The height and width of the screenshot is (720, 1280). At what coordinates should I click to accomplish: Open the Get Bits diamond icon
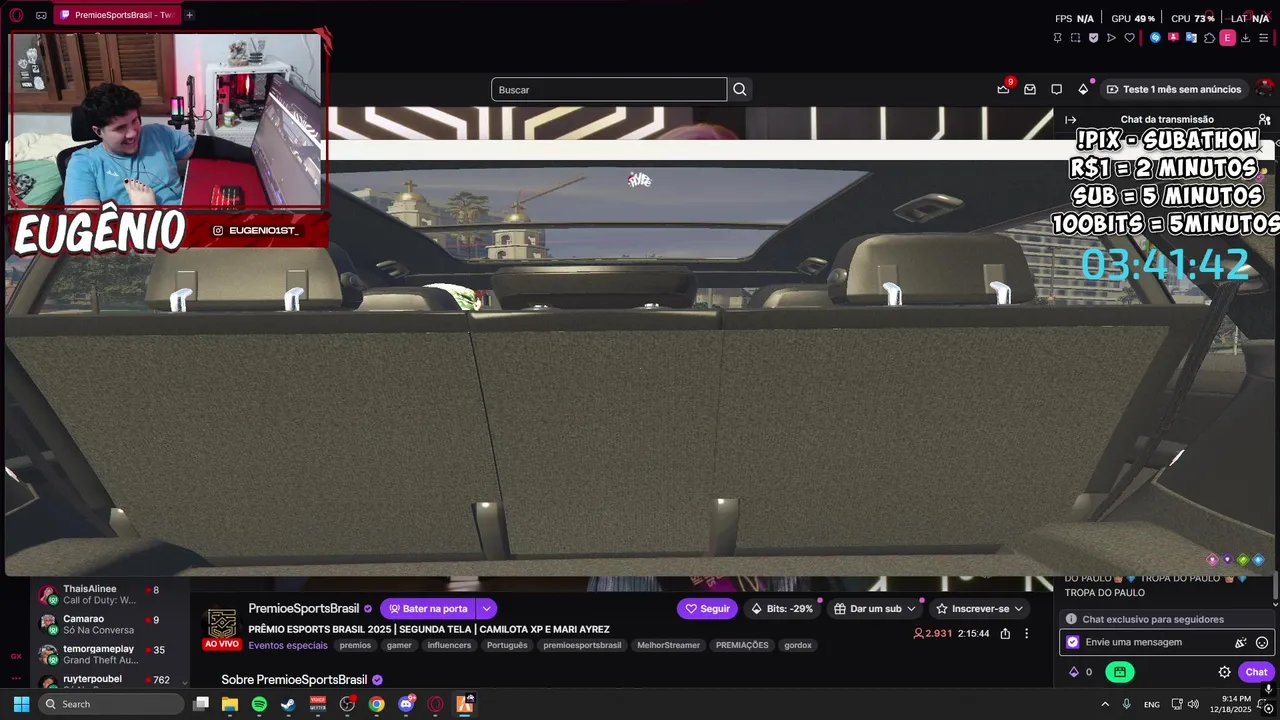coord(1083,89)
